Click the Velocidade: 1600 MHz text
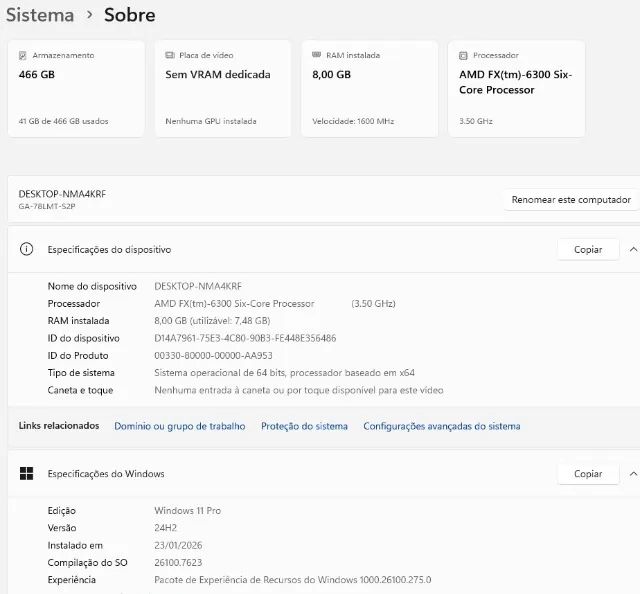 click(x=353, y=121)
